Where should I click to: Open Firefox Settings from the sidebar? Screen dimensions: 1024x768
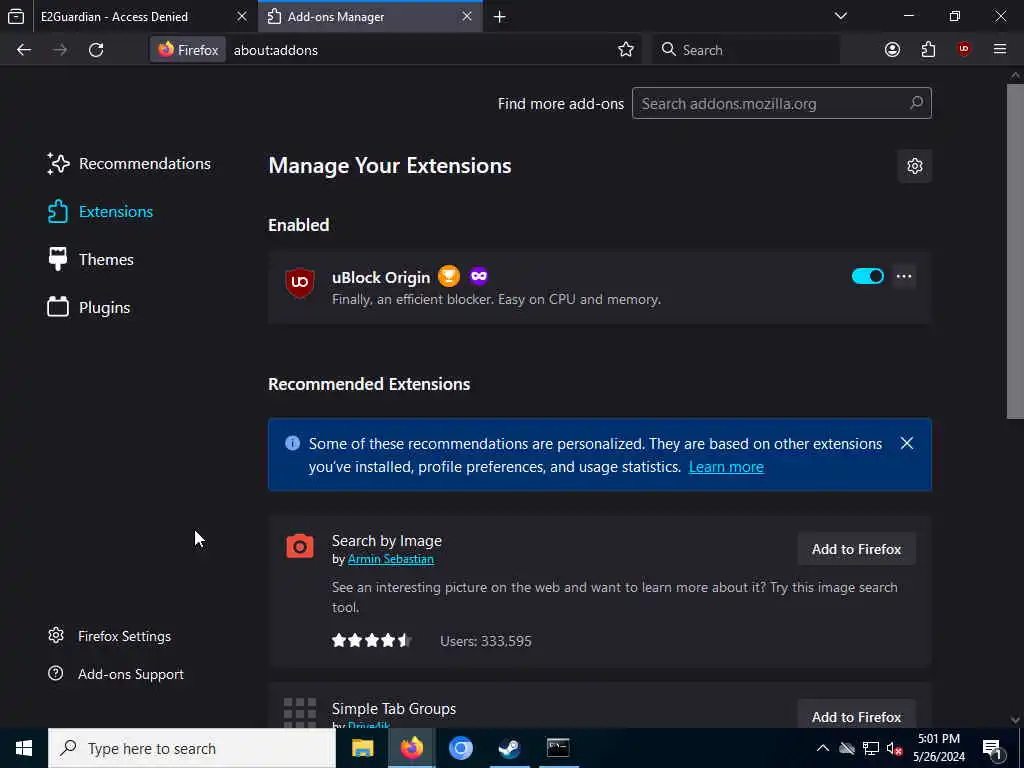[110, 636]
